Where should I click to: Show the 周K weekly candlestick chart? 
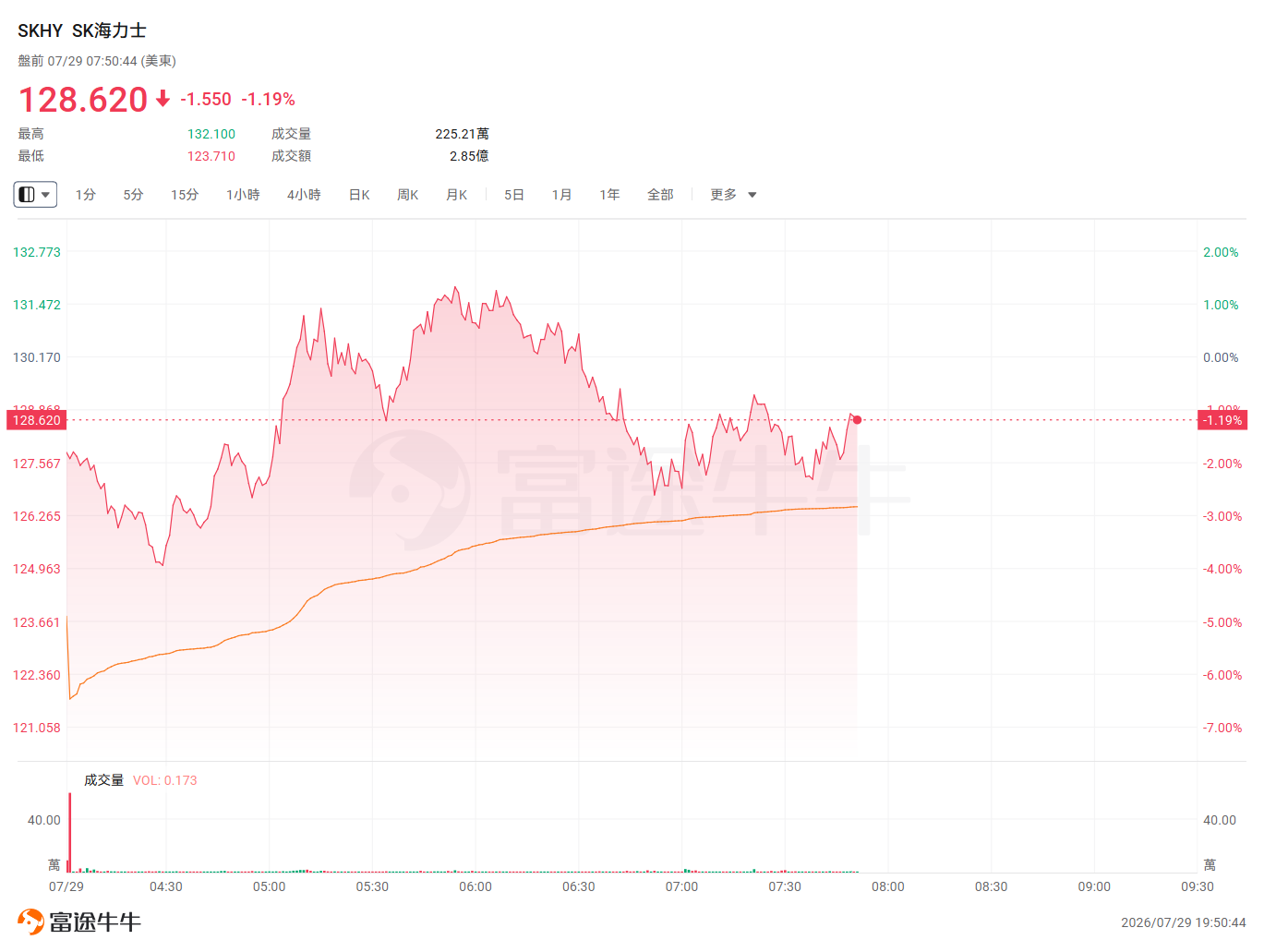[408, 195]
